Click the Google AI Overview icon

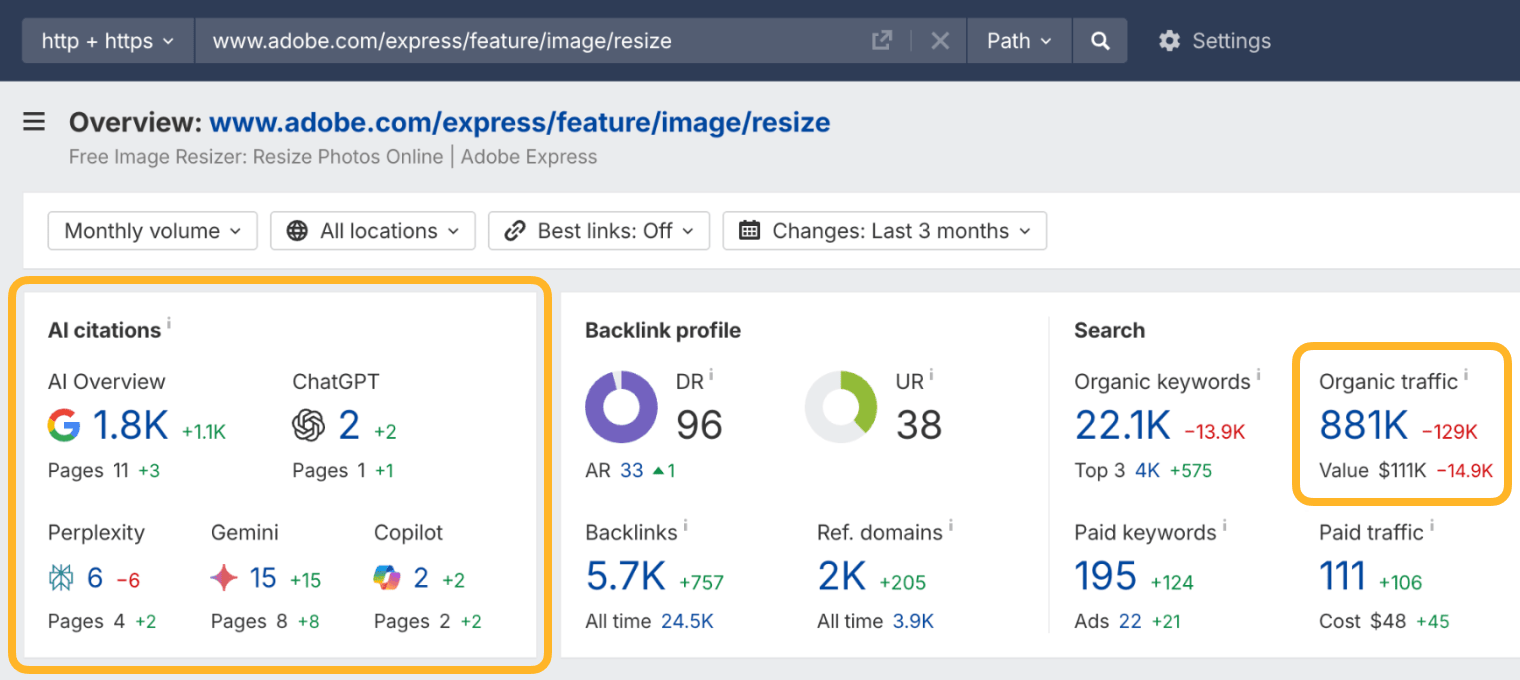[64, 426]
